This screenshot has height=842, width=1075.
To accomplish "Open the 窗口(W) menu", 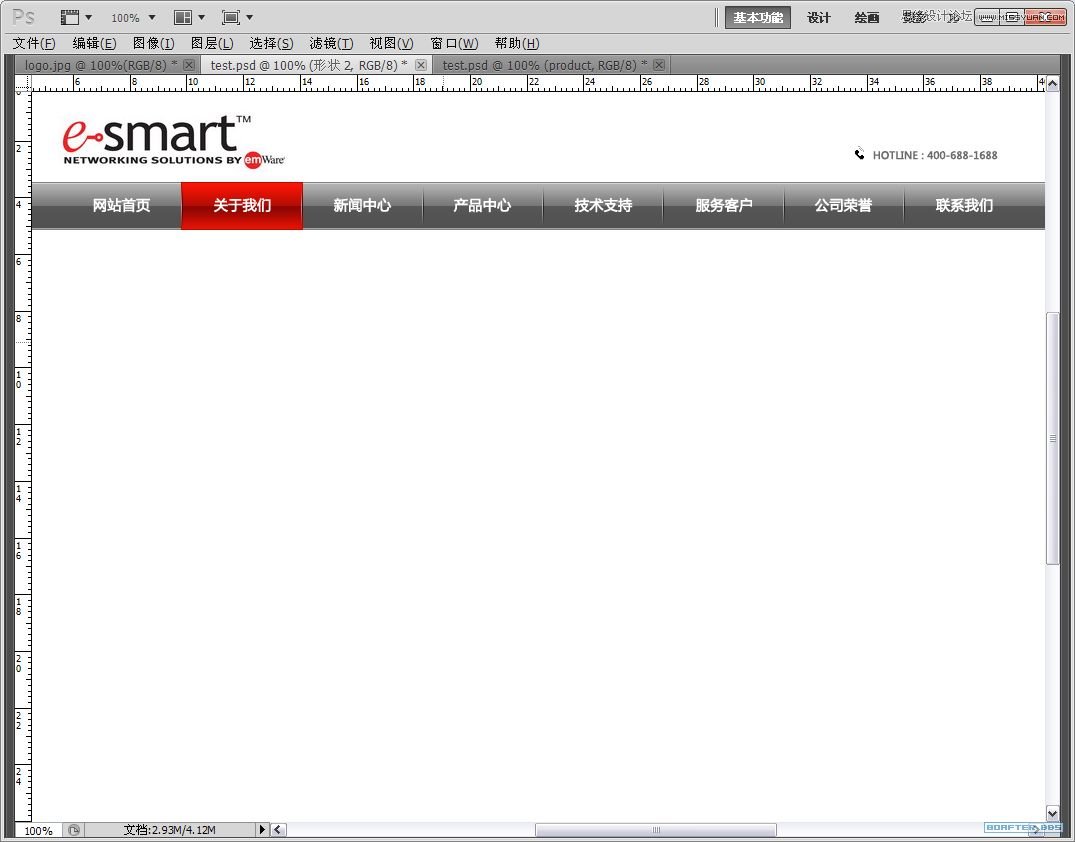I will tap(454, 43).
